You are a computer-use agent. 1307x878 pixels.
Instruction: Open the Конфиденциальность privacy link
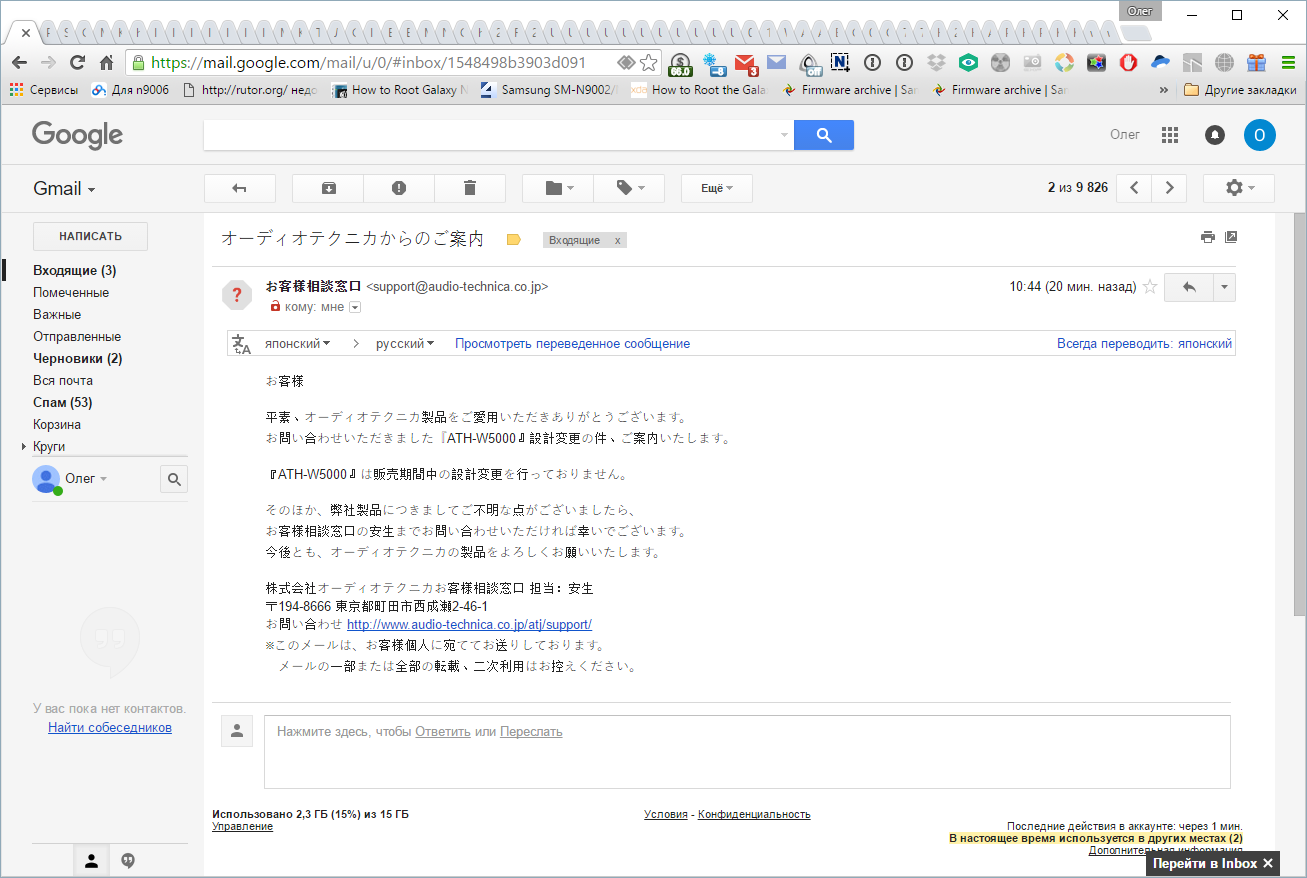click(x=754, y=814)
